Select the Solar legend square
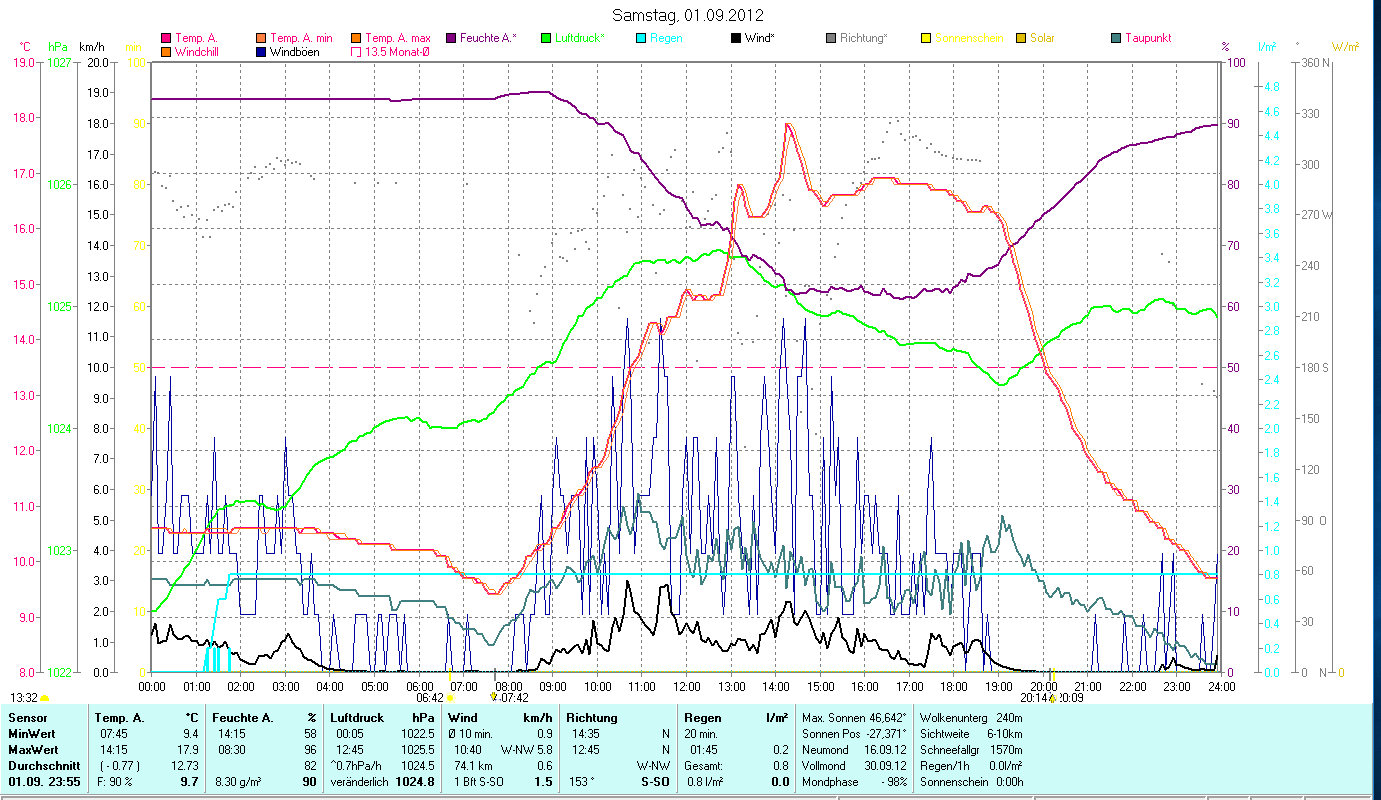This screenshot has width=1381, height=800. click(x=1021, y=38)
